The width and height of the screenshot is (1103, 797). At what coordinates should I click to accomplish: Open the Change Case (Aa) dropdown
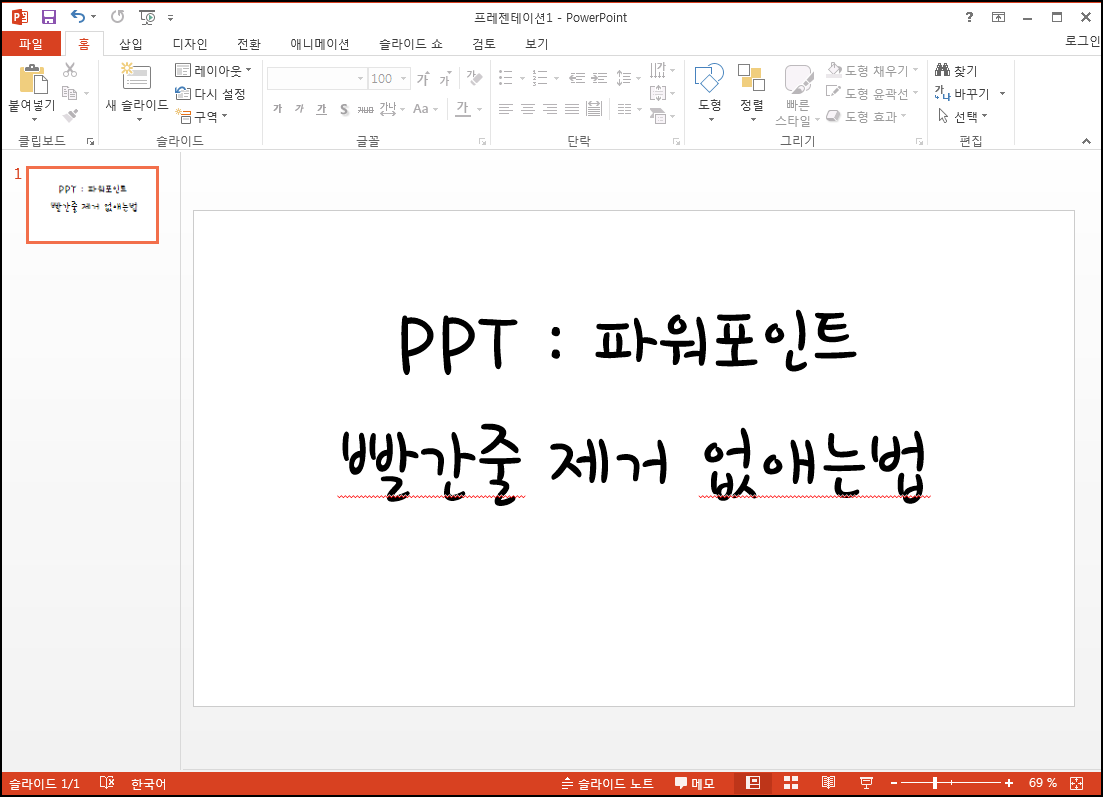(x=426, y=109)
